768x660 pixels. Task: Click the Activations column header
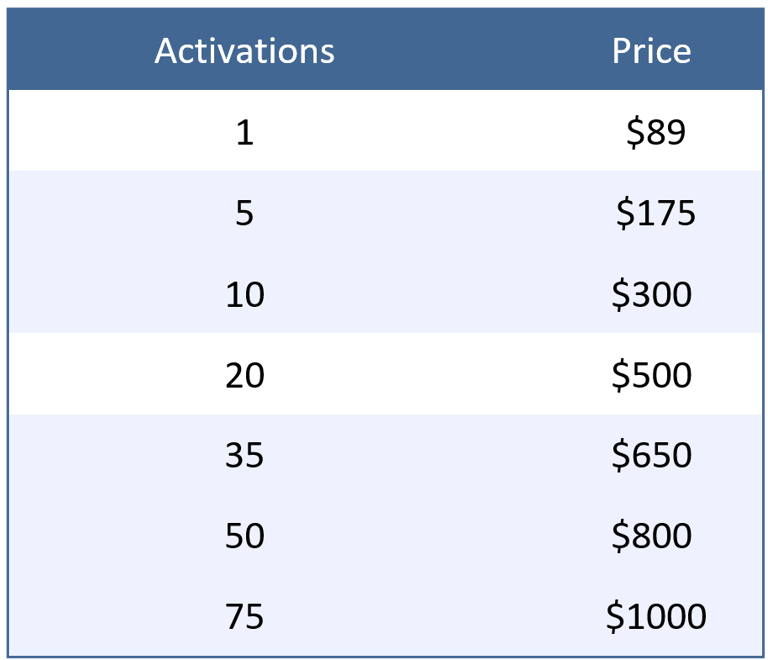click(x=244, y=50)
